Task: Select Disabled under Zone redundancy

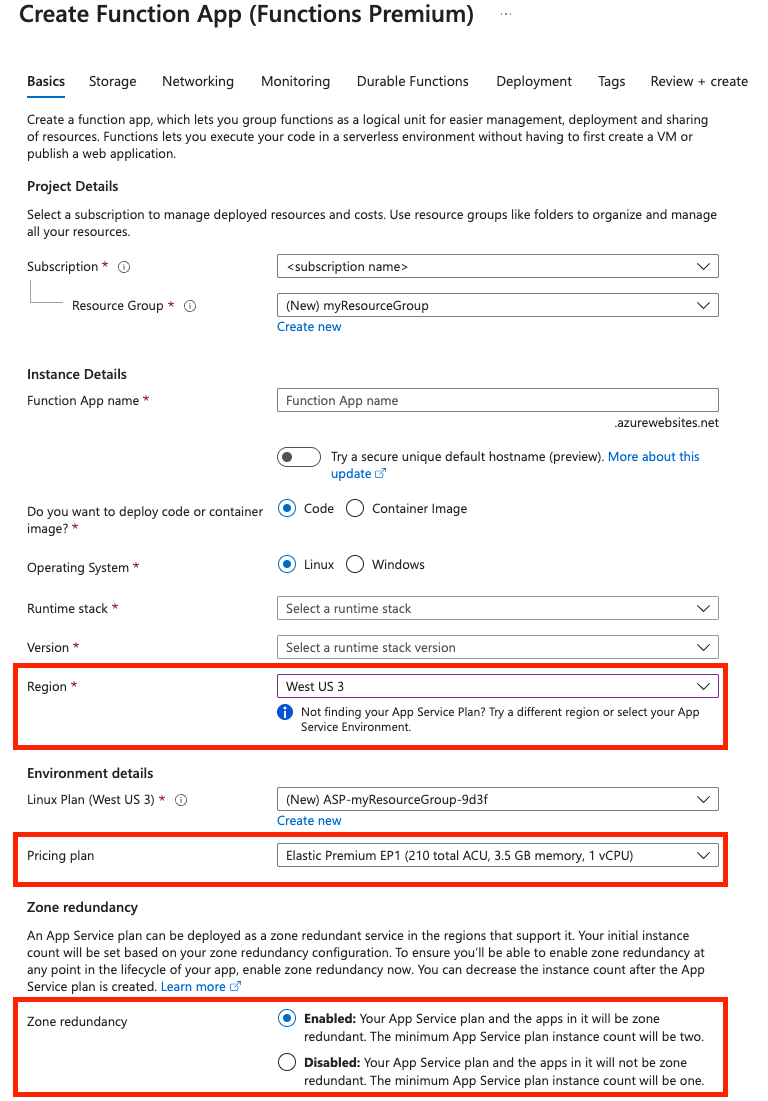Action: coord(287,1062)
